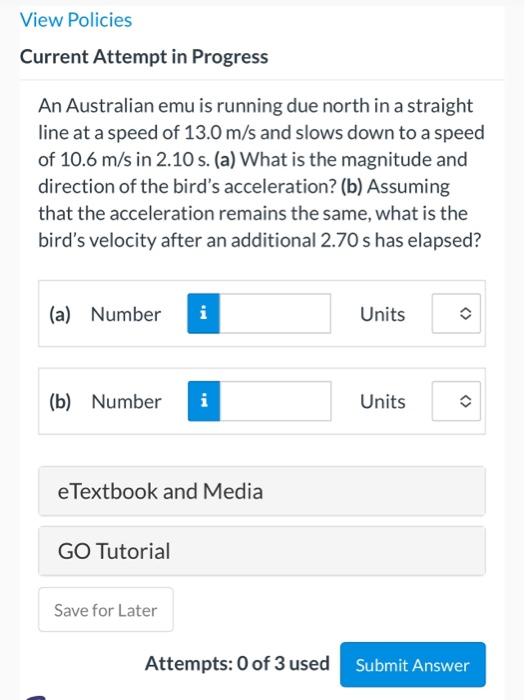Open the Units dropdown for part (b)
This screenshot has height=700, width=525.
456,401
